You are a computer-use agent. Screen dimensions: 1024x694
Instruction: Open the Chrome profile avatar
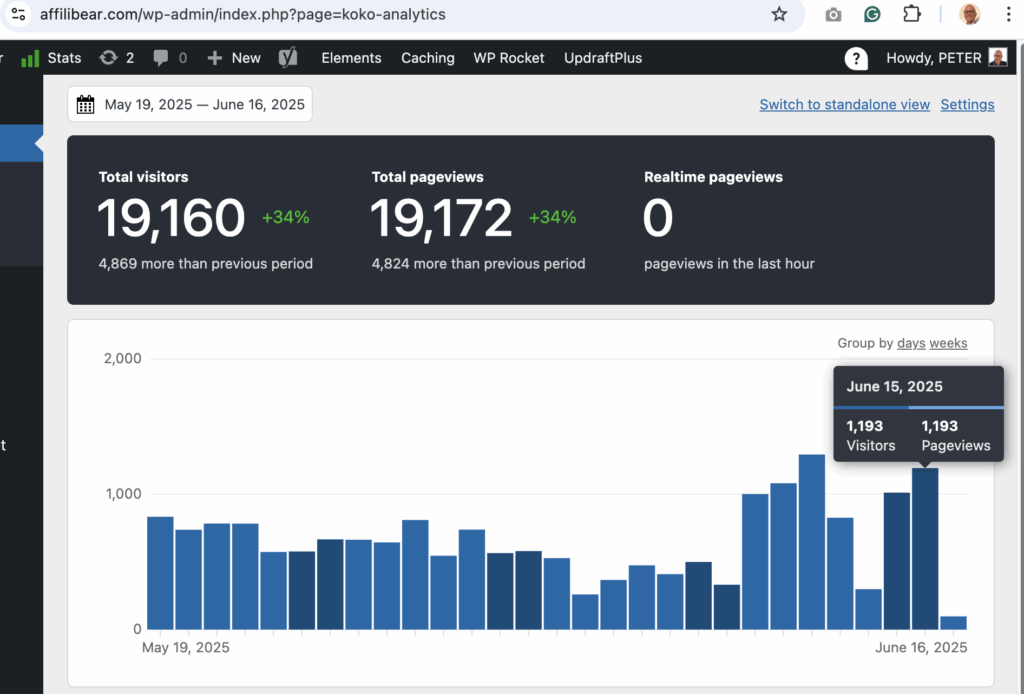click(969, 15)
